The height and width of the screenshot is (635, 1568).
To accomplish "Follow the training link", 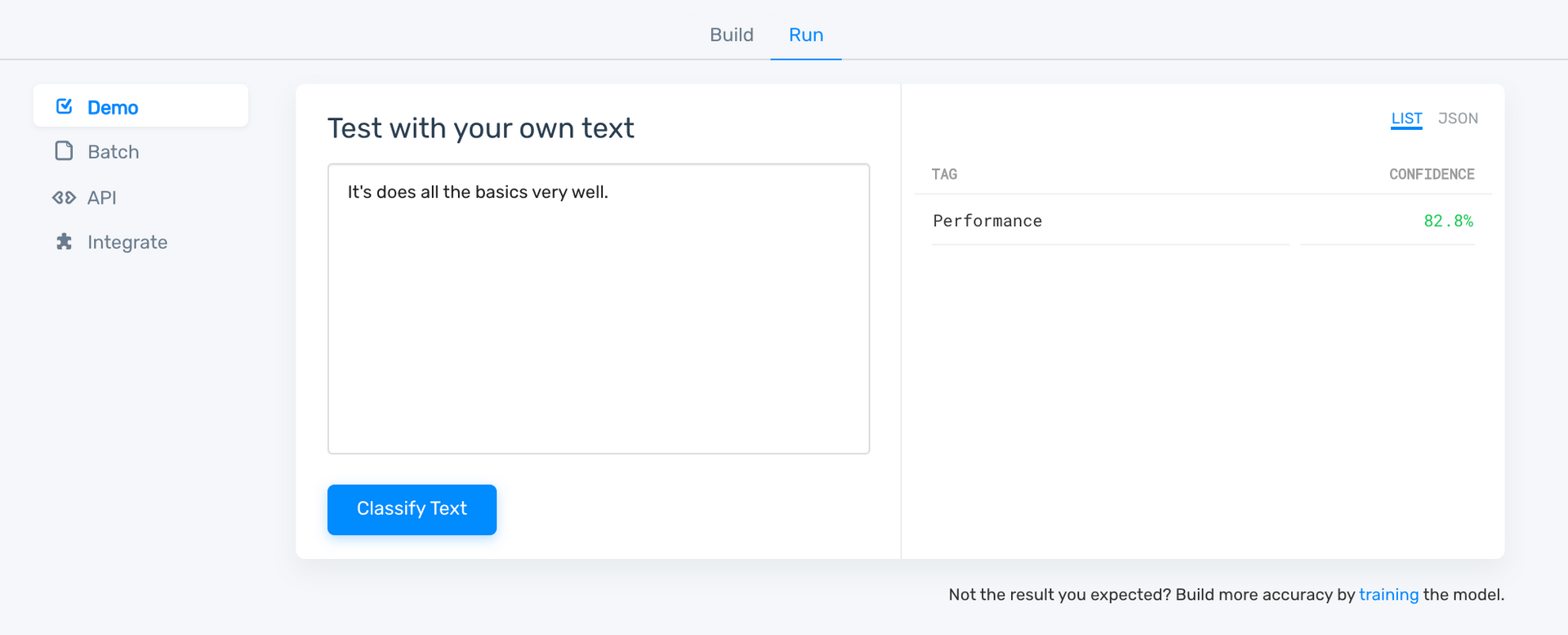I will coord(1388,595).
